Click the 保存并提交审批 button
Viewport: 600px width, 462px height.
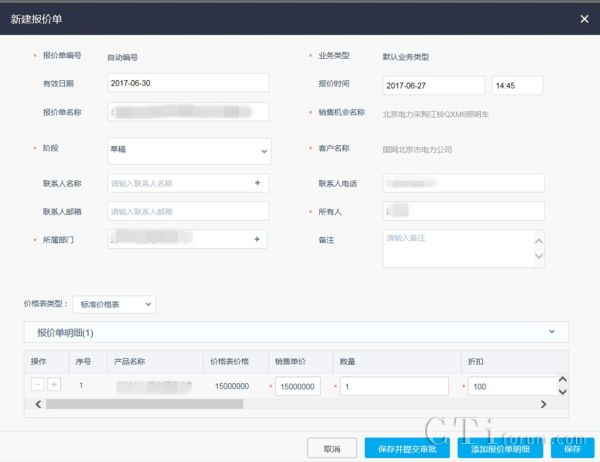(x=408, y=449)
